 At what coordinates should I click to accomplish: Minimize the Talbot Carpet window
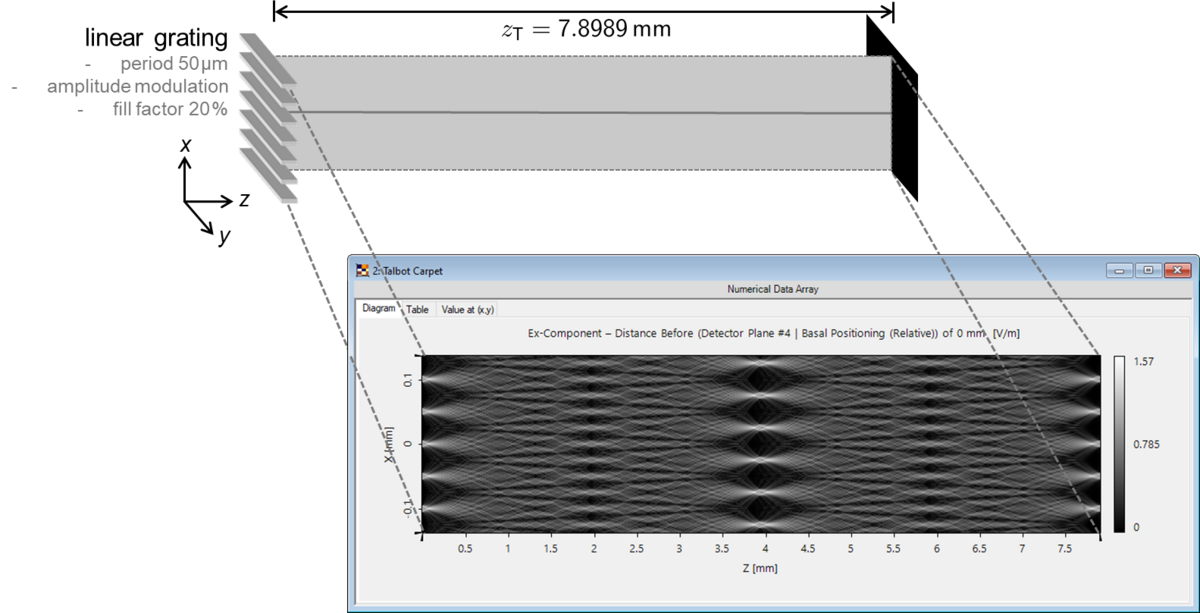pos(1120,270)
